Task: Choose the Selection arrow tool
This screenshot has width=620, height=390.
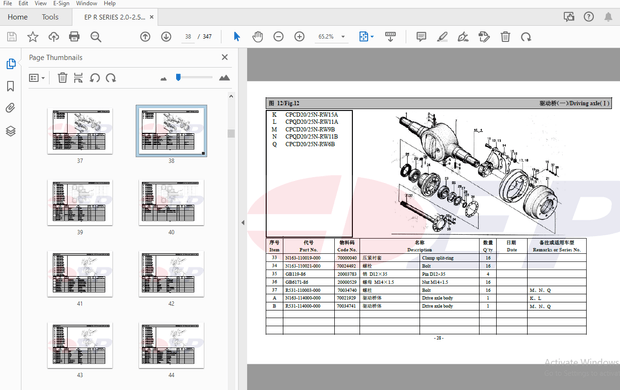Action: point(237,37)
